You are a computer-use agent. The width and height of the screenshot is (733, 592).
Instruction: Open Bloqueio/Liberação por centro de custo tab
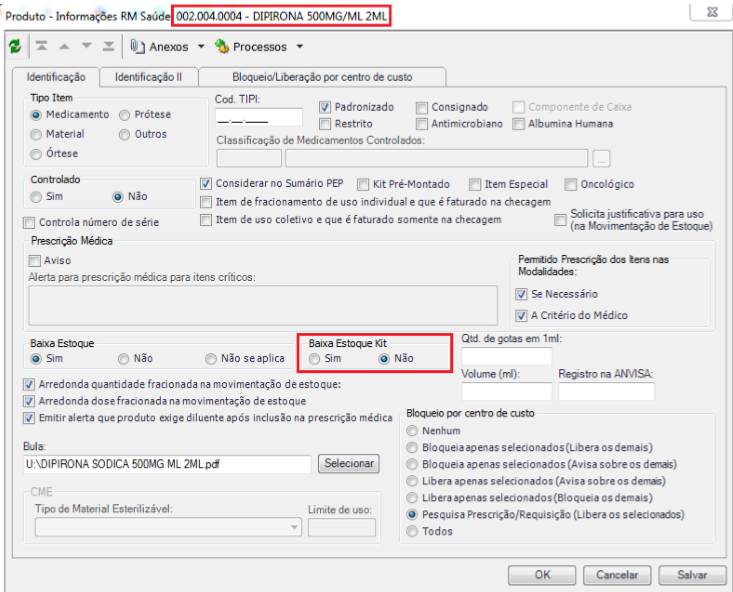322,77
